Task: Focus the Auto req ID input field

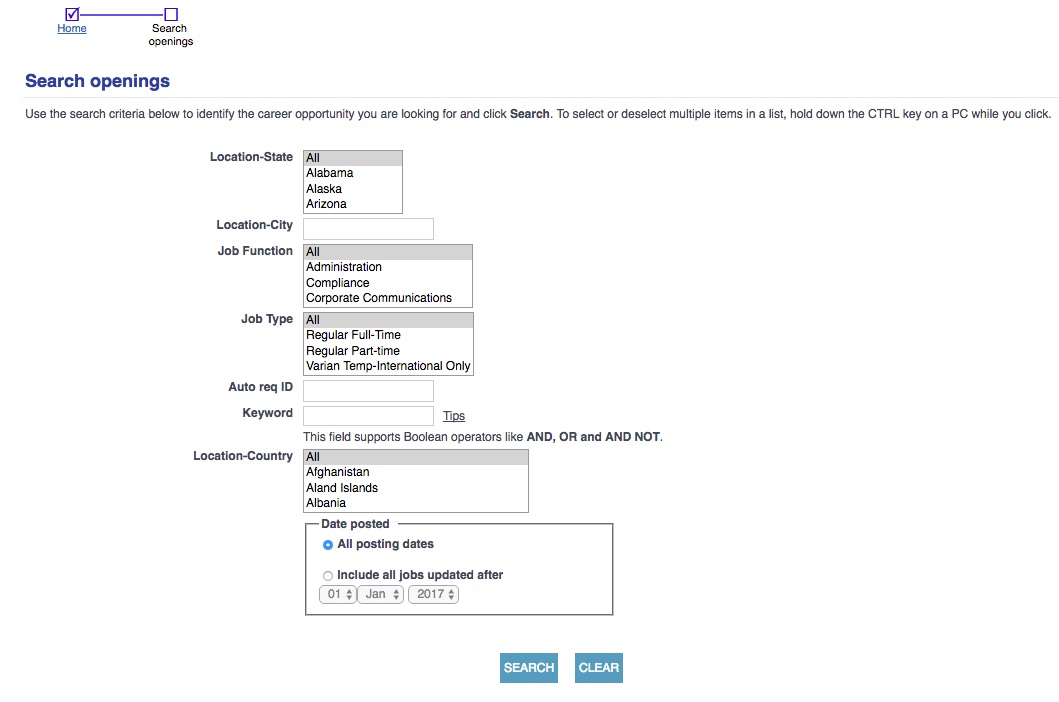Action: (368, 391)
